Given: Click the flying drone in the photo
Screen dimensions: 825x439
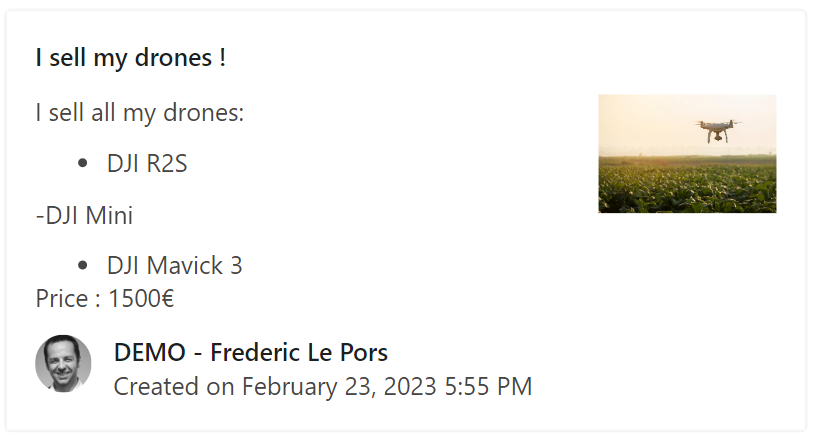Looking at the screenshot, I should tap(717, 130).
